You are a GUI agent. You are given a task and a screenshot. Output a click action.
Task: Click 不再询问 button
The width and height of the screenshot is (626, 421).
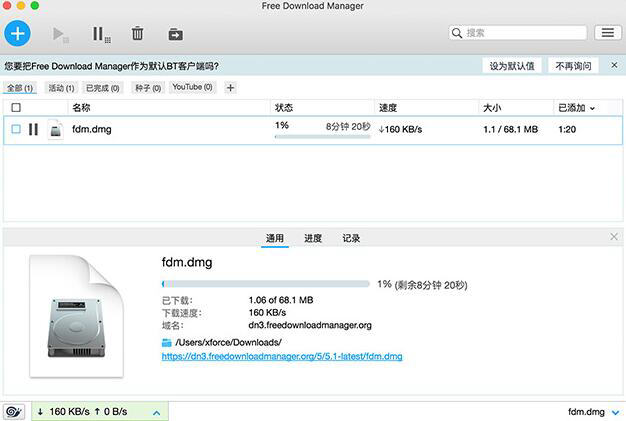pyautogui.click(x=573, y=66)
